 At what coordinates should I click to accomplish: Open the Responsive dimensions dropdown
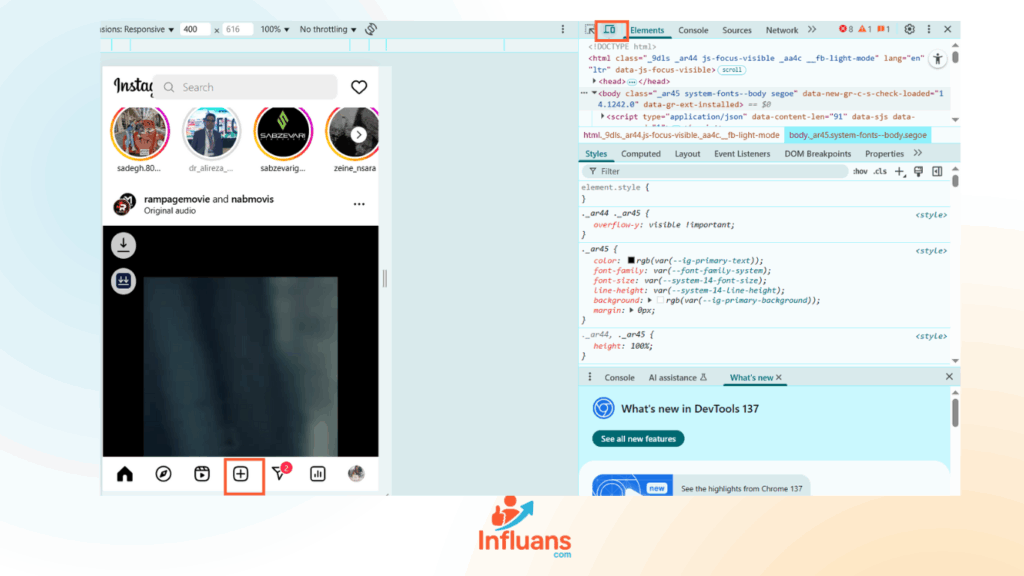[x=140, y=29]
